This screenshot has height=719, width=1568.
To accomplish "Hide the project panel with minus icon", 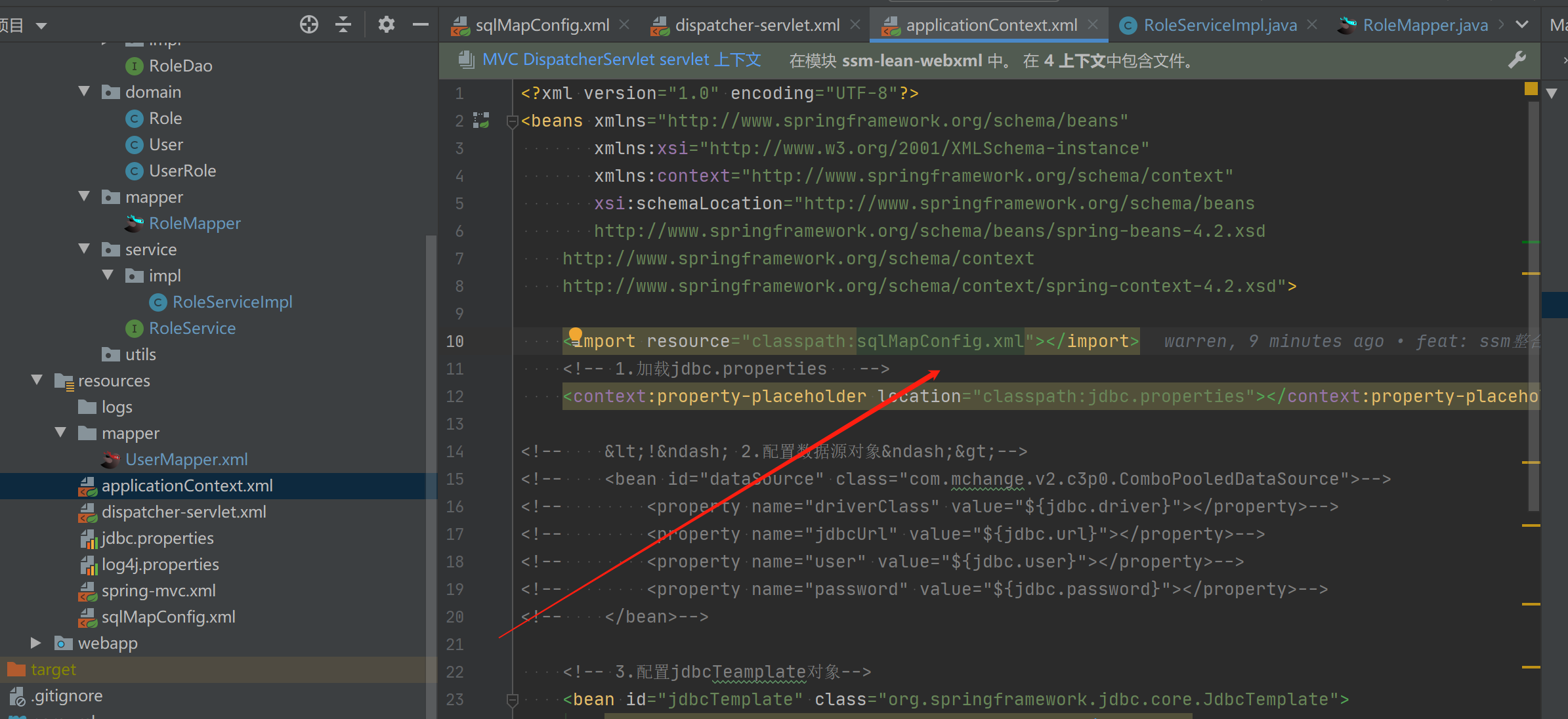I will pyautogui.click(x=421, y=25).
